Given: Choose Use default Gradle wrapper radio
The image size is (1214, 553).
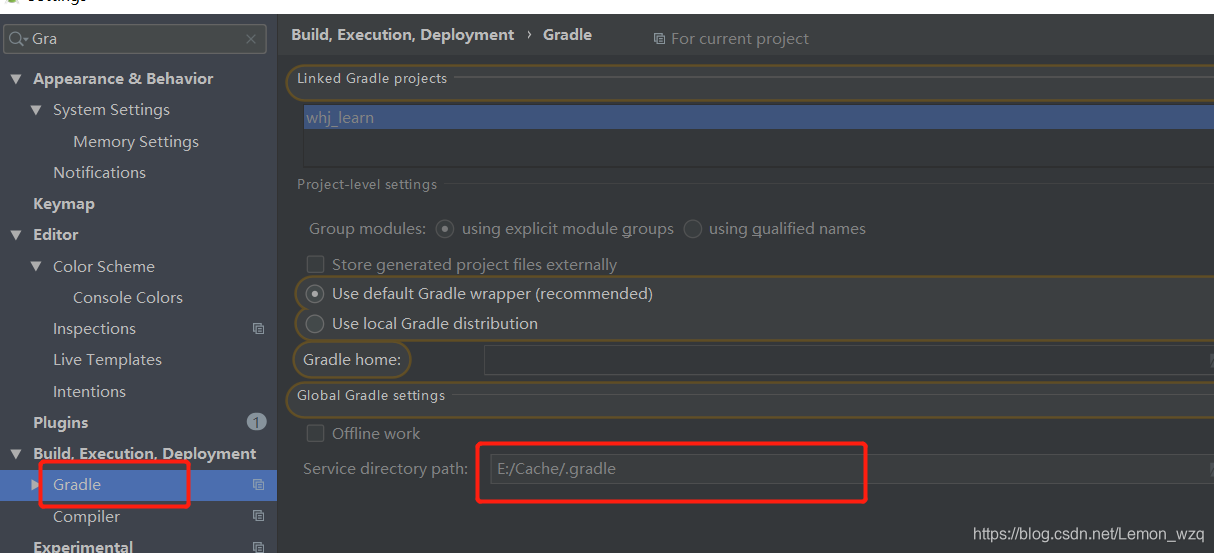Looking at the screenshot, I should click(x=315, y=294).
